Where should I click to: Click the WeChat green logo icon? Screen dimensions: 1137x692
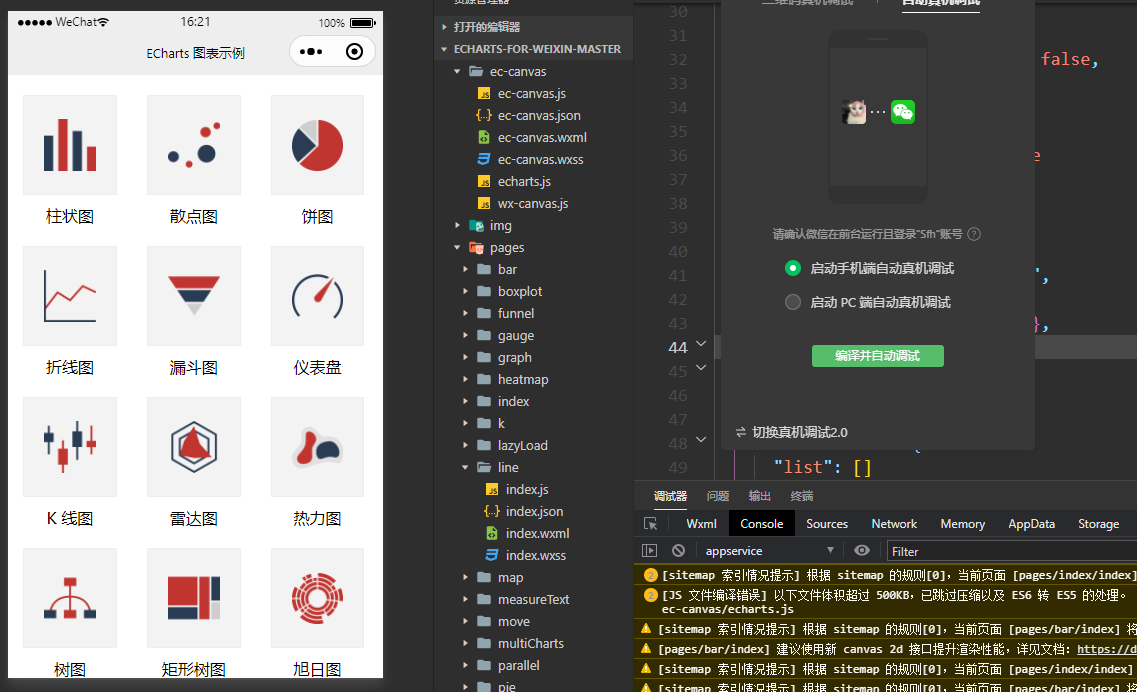coord(903,112)
